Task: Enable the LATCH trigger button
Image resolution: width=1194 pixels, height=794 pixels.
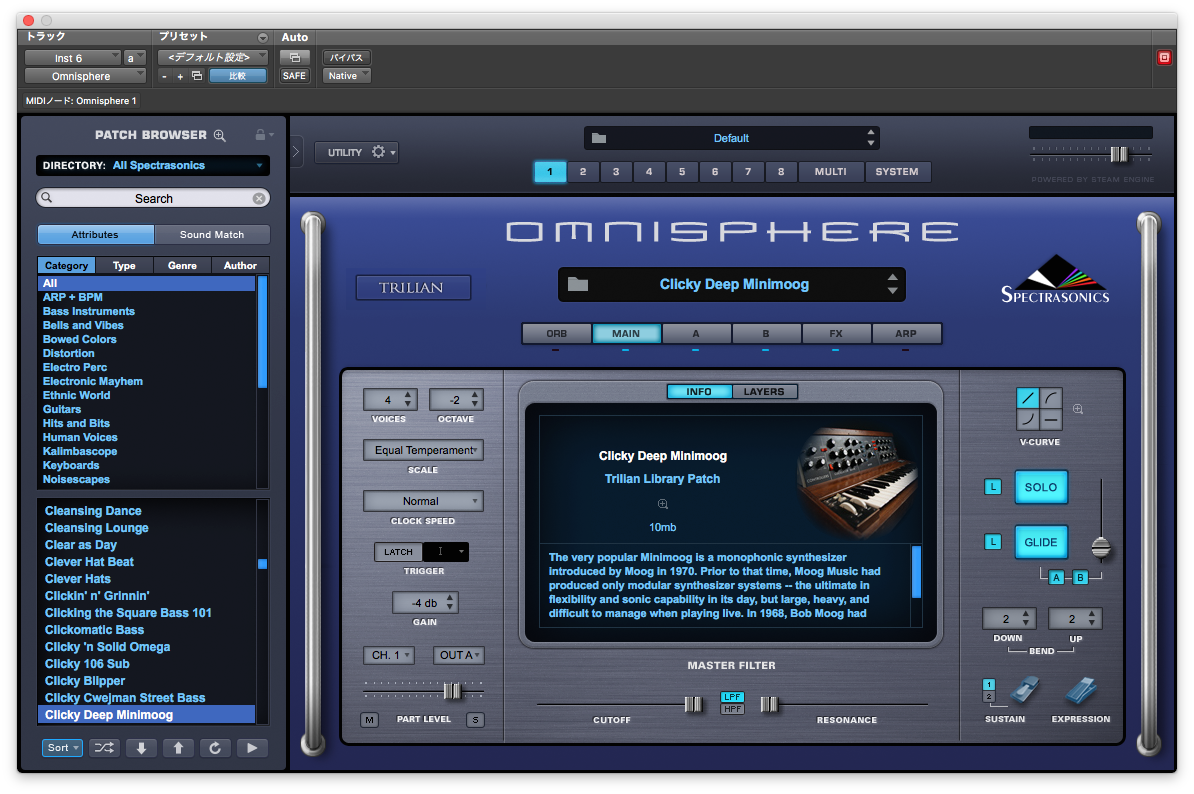Action: click(397, 552)
